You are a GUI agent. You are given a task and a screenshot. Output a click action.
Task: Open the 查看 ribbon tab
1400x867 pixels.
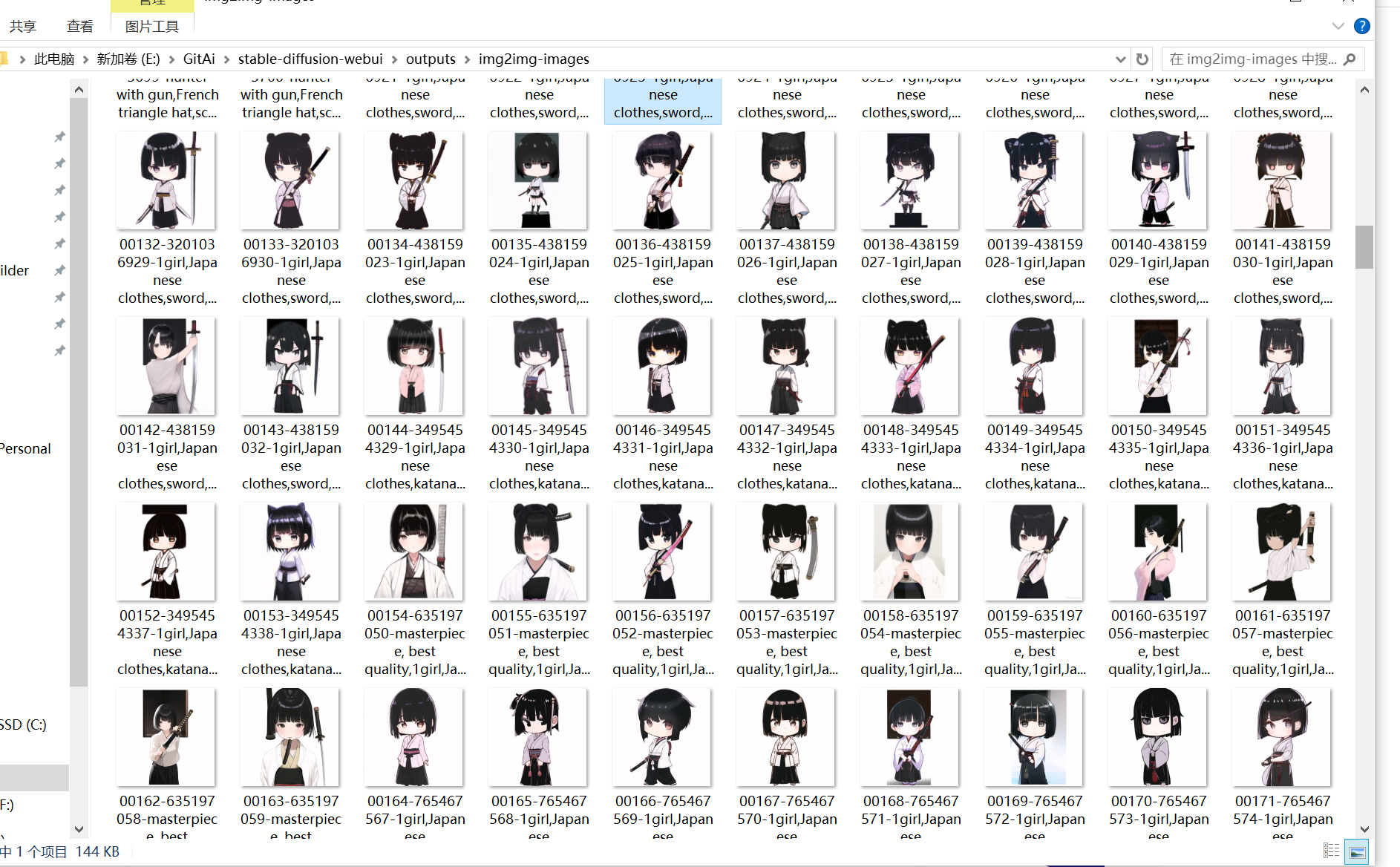click(80, 27)
